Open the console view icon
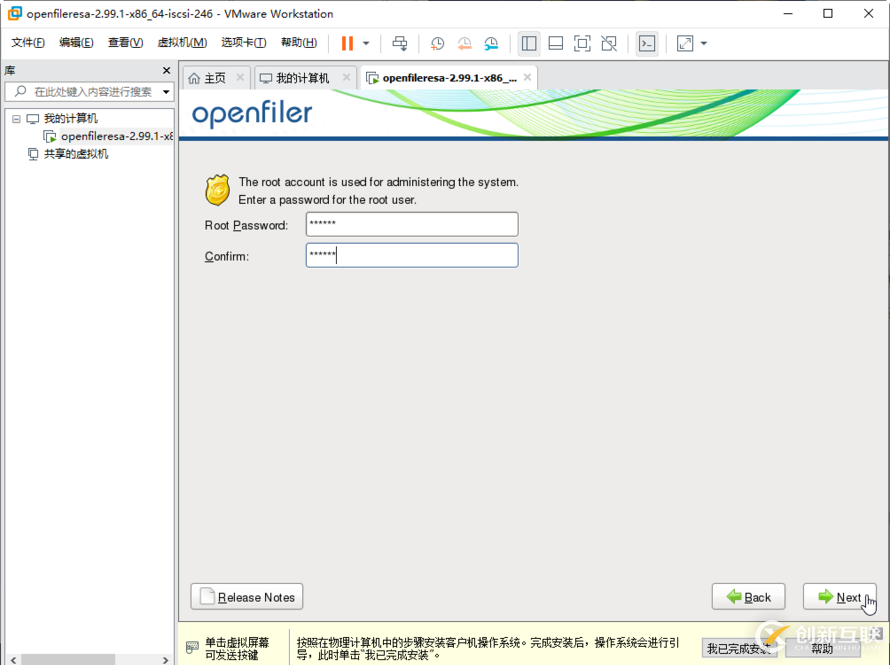Viewport: 890px width, 665px height. tap(647, 43)
